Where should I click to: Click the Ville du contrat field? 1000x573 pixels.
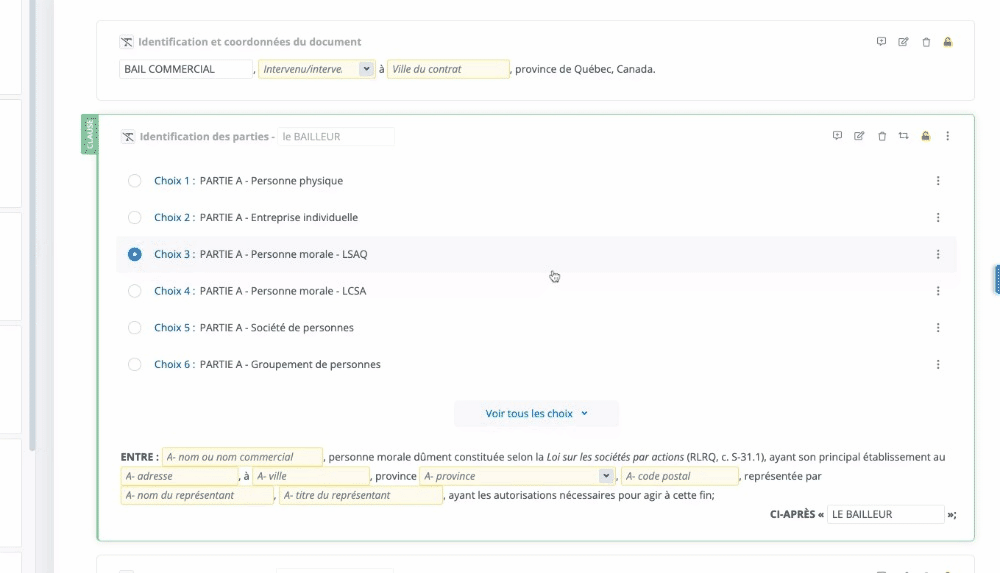[x=448, y=69]
